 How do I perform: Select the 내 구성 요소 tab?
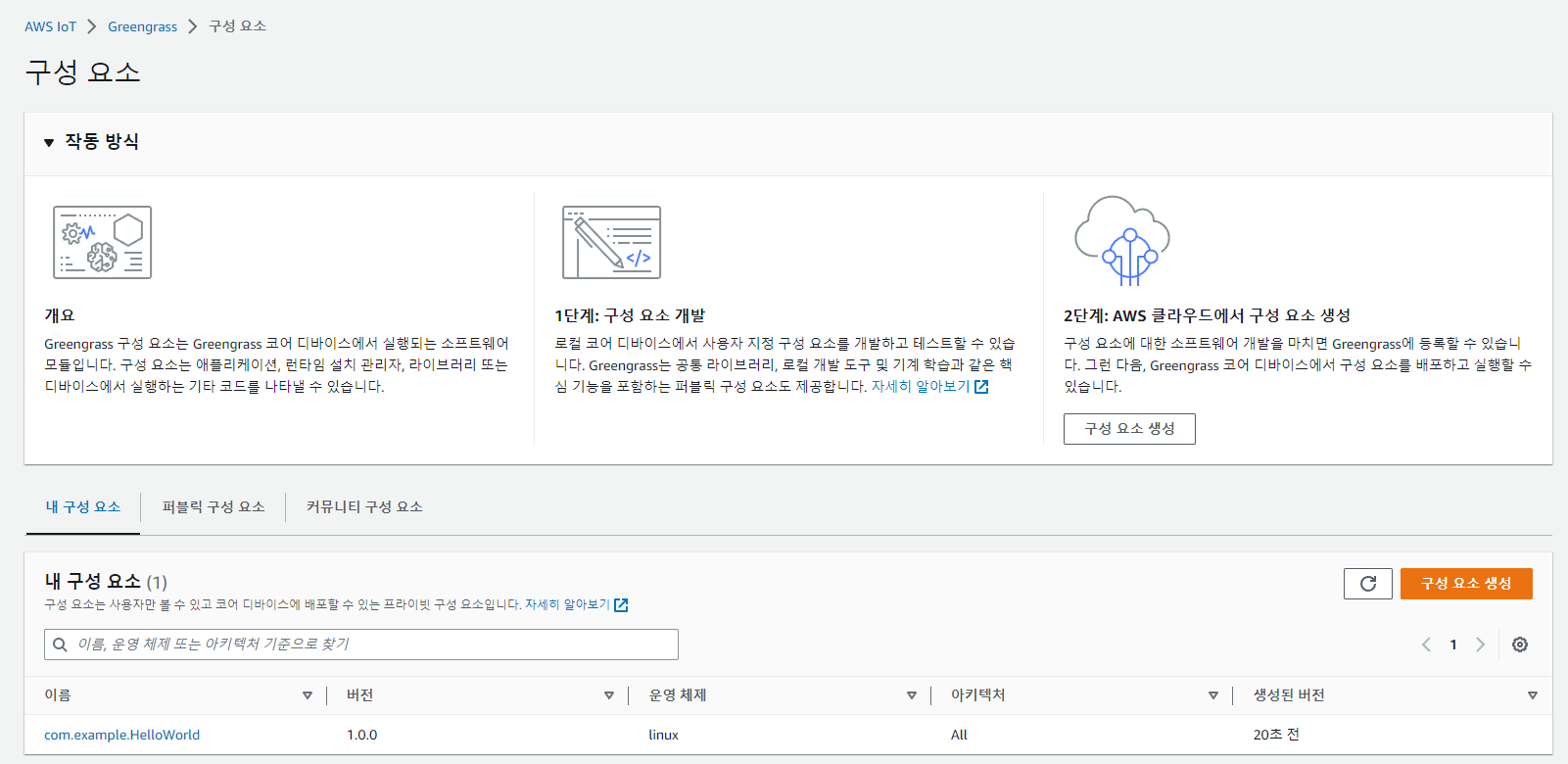[83, 507]
